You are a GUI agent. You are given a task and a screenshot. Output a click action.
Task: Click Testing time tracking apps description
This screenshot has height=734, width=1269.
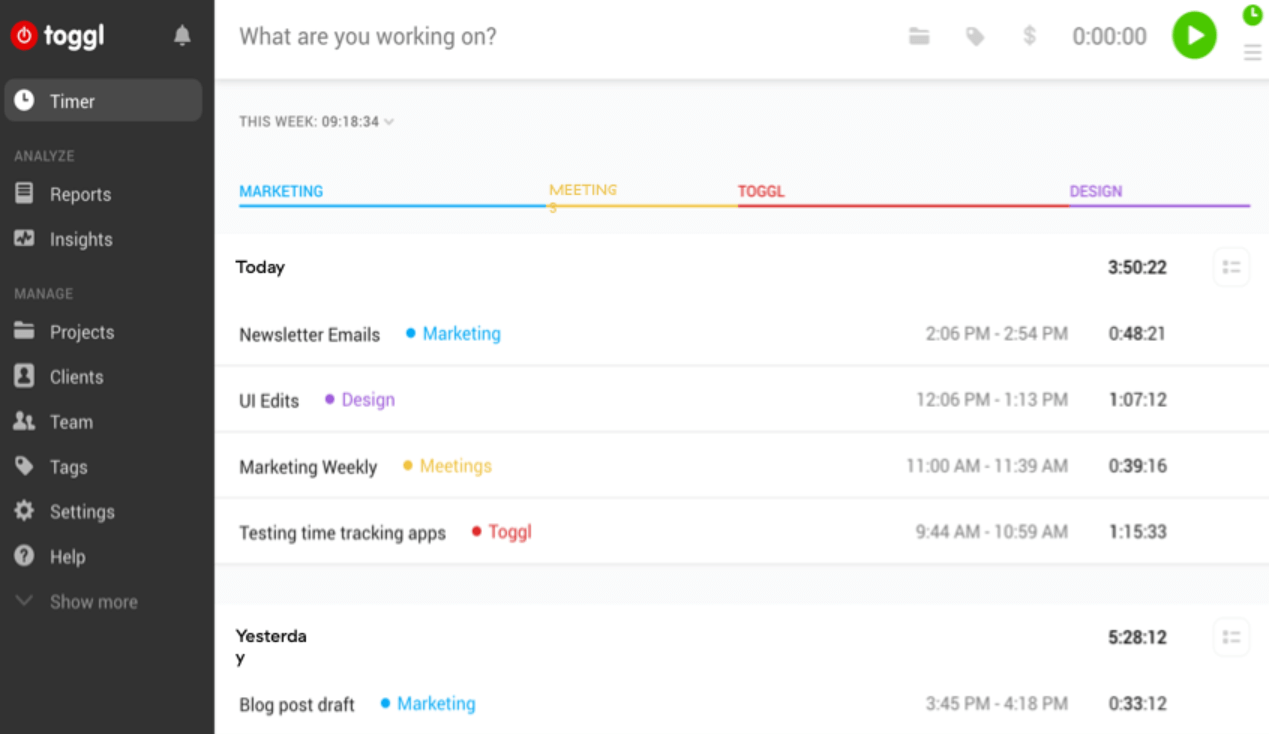tap(342, 533)
